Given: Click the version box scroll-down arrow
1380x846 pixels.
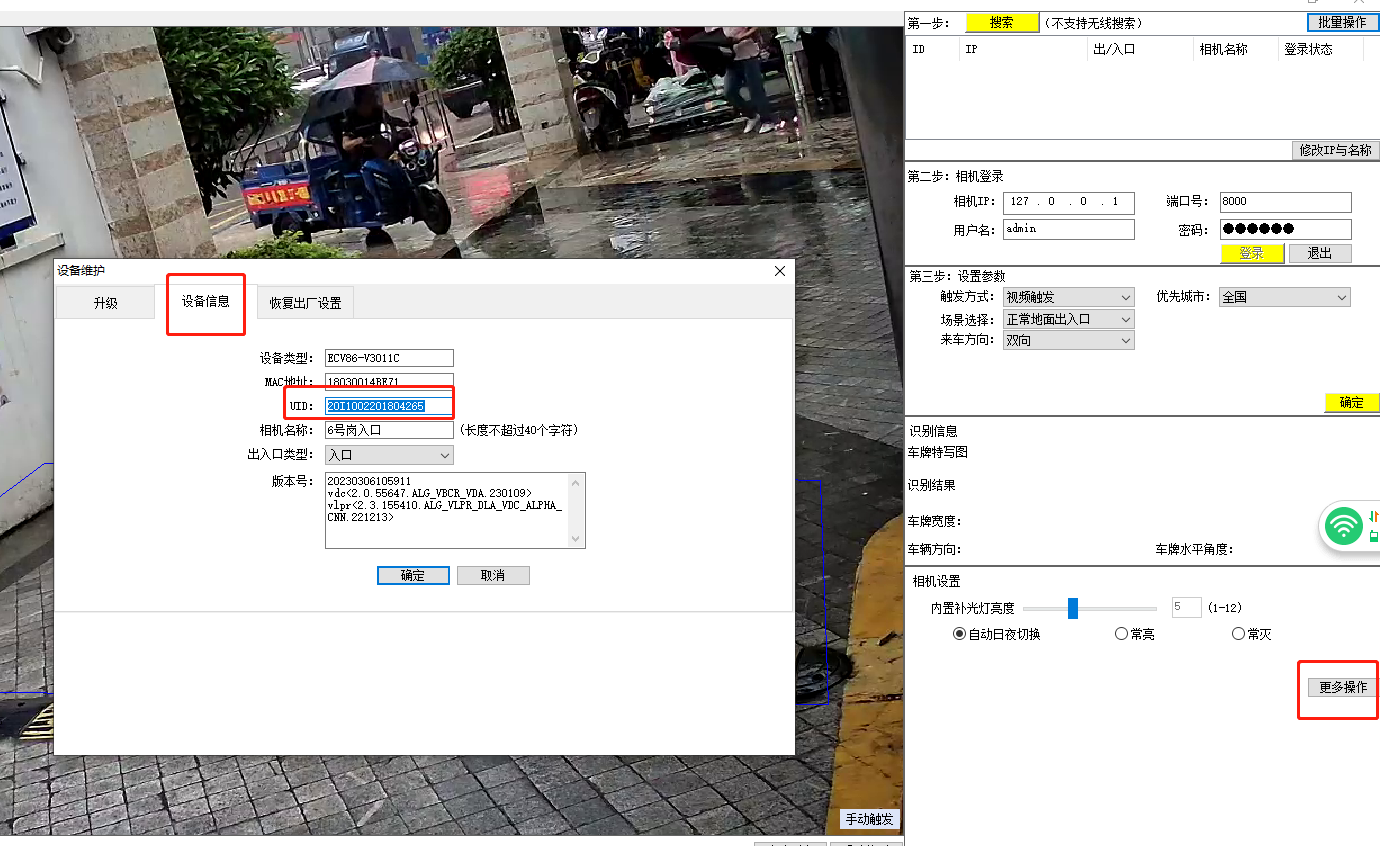Looking at the screenshot, I should (x=575, y=539).
